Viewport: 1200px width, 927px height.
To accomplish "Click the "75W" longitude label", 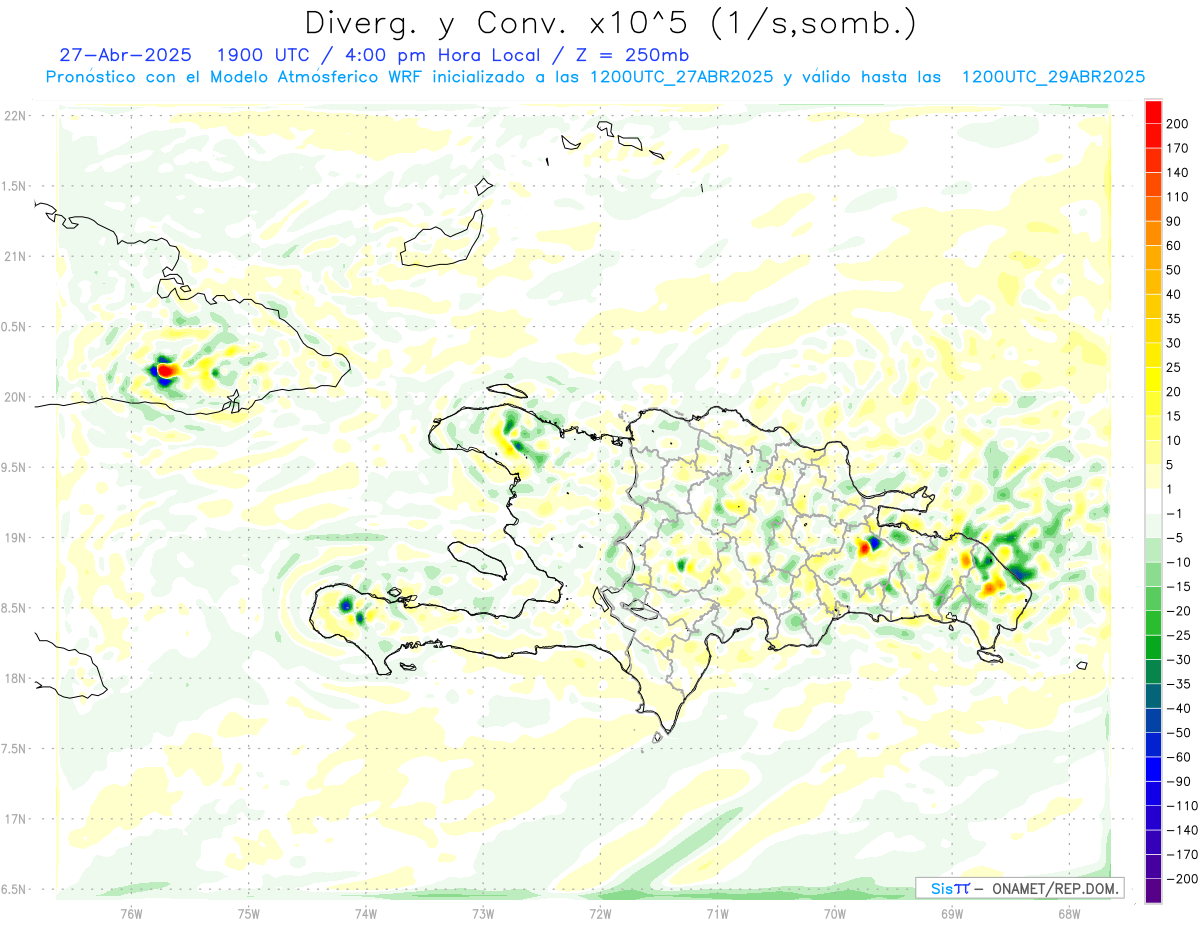I will click(x=249, y=912).
